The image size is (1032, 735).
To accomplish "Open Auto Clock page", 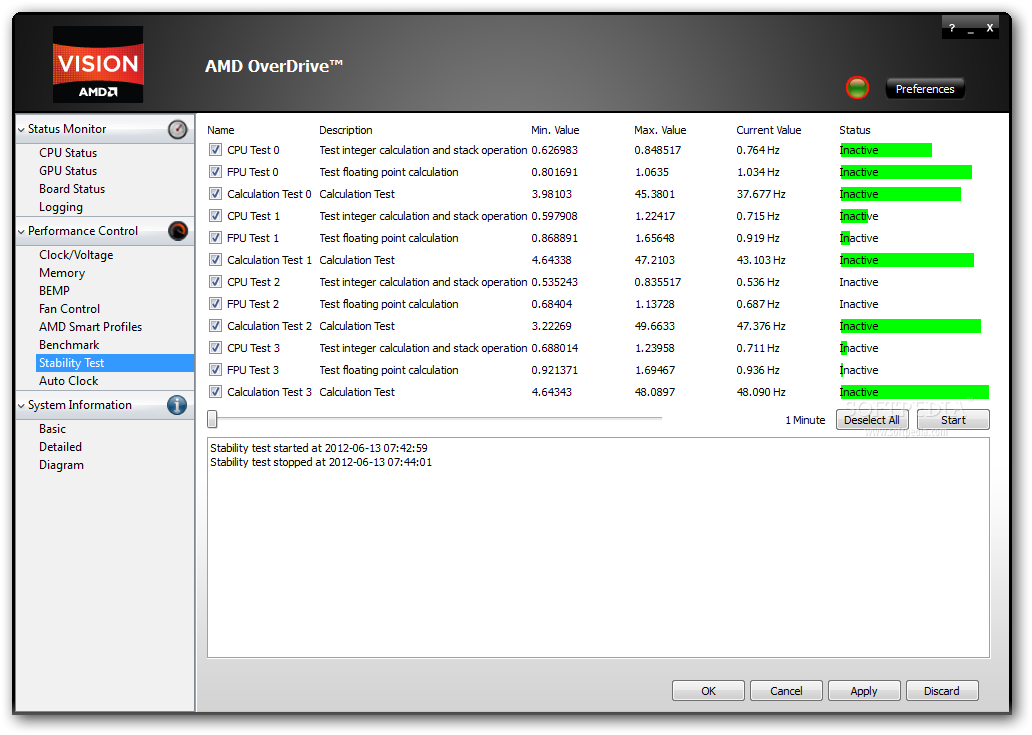I will [68, 381].
